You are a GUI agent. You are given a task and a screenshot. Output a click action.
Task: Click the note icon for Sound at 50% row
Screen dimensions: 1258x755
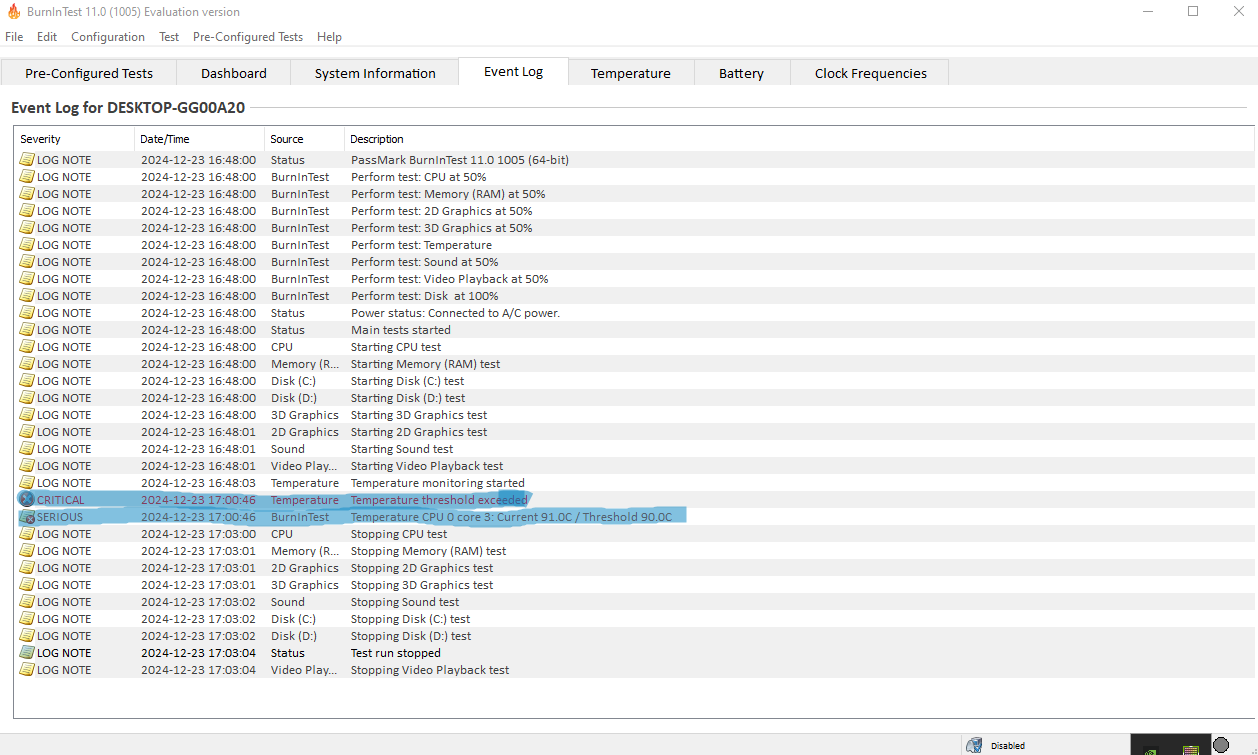pyautogui.click(x=27, y=262)
